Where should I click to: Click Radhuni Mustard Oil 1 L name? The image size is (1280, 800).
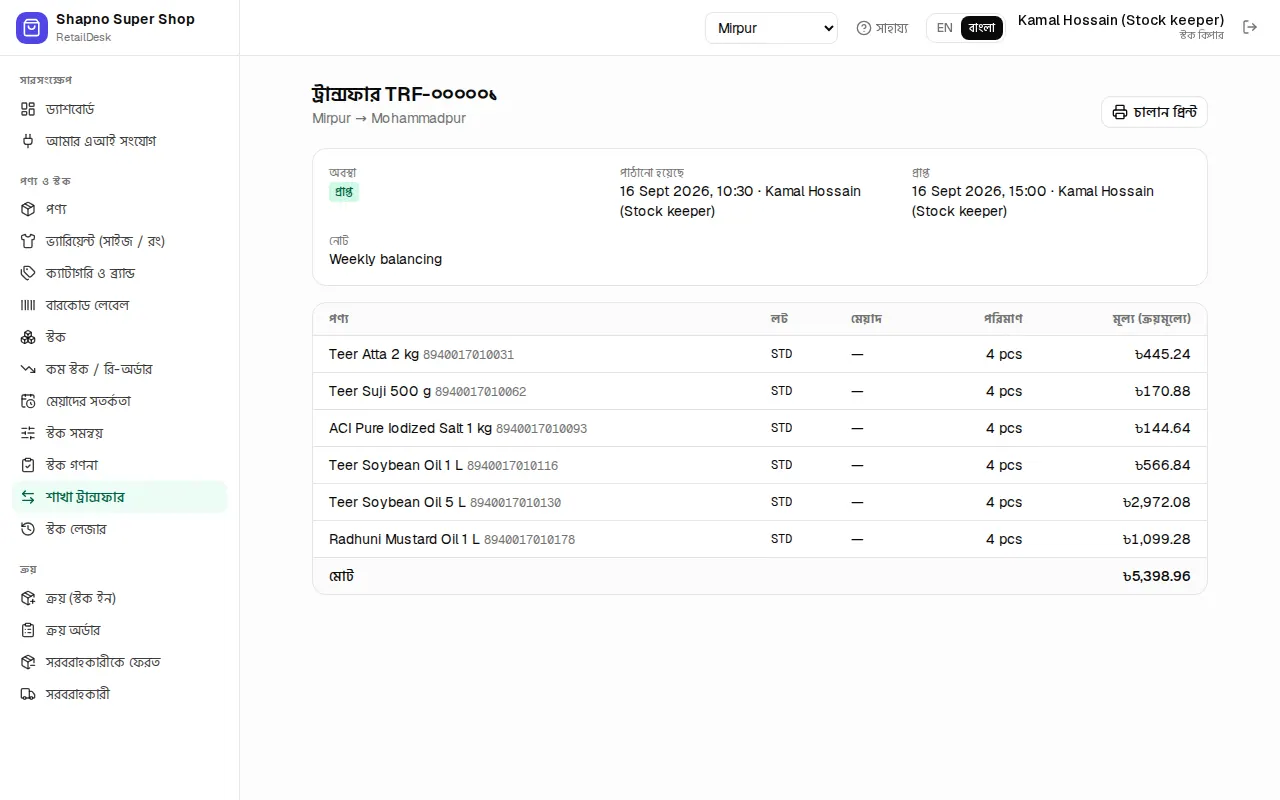404,539
